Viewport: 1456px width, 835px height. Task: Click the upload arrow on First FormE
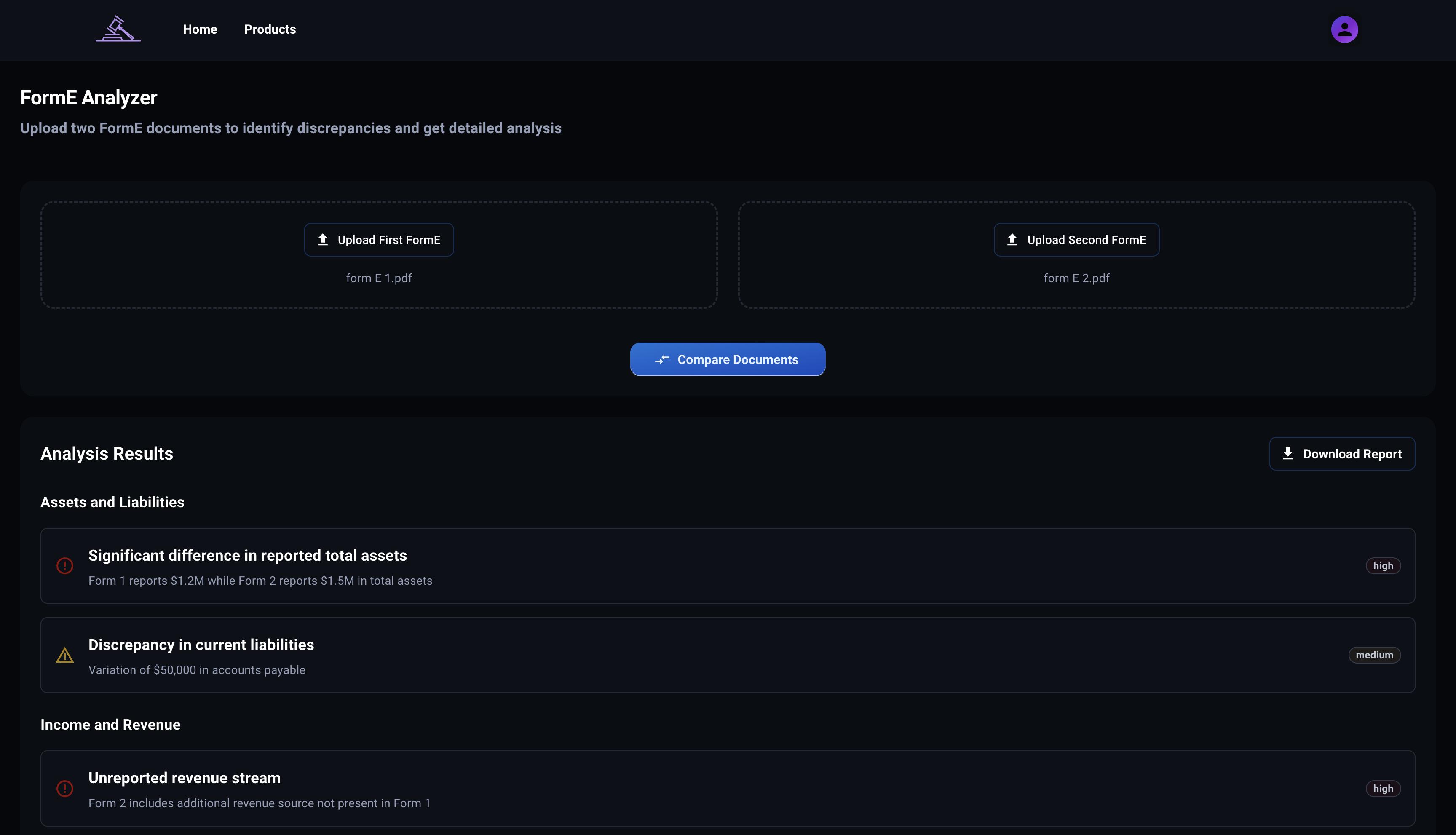tap(323, 240)
